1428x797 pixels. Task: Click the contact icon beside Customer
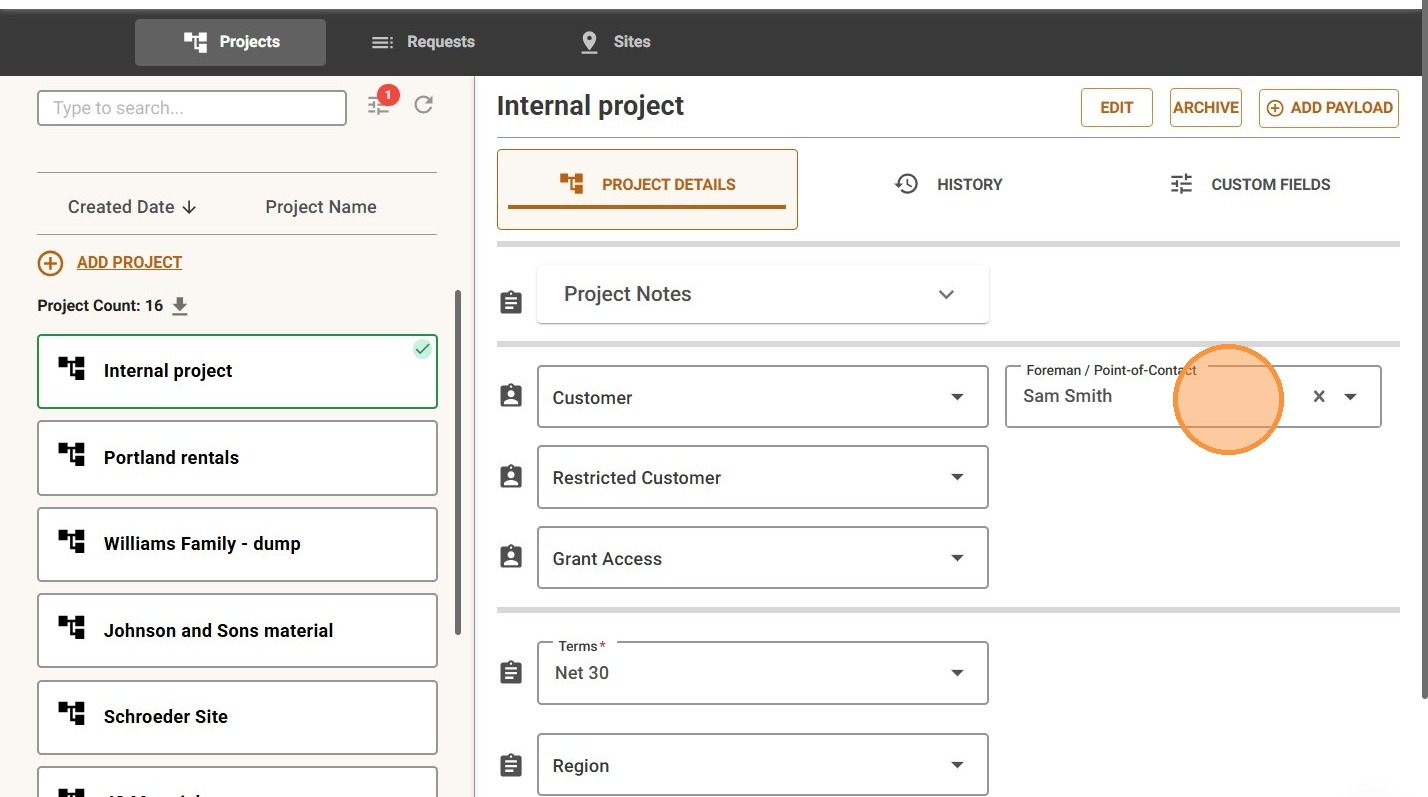511,396
